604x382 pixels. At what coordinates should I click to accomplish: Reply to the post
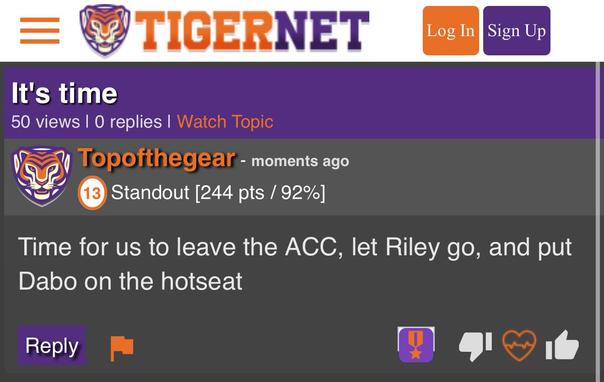tap(52, 345)
